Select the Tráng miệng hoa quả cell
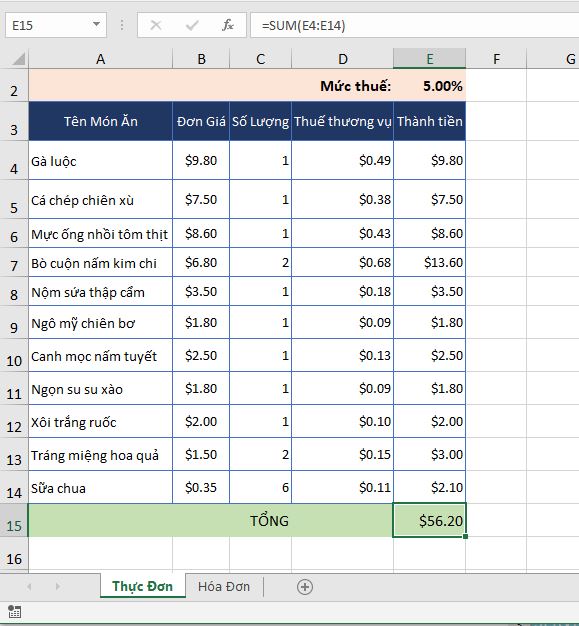The image size is (579, 626). tap(101, 454)
